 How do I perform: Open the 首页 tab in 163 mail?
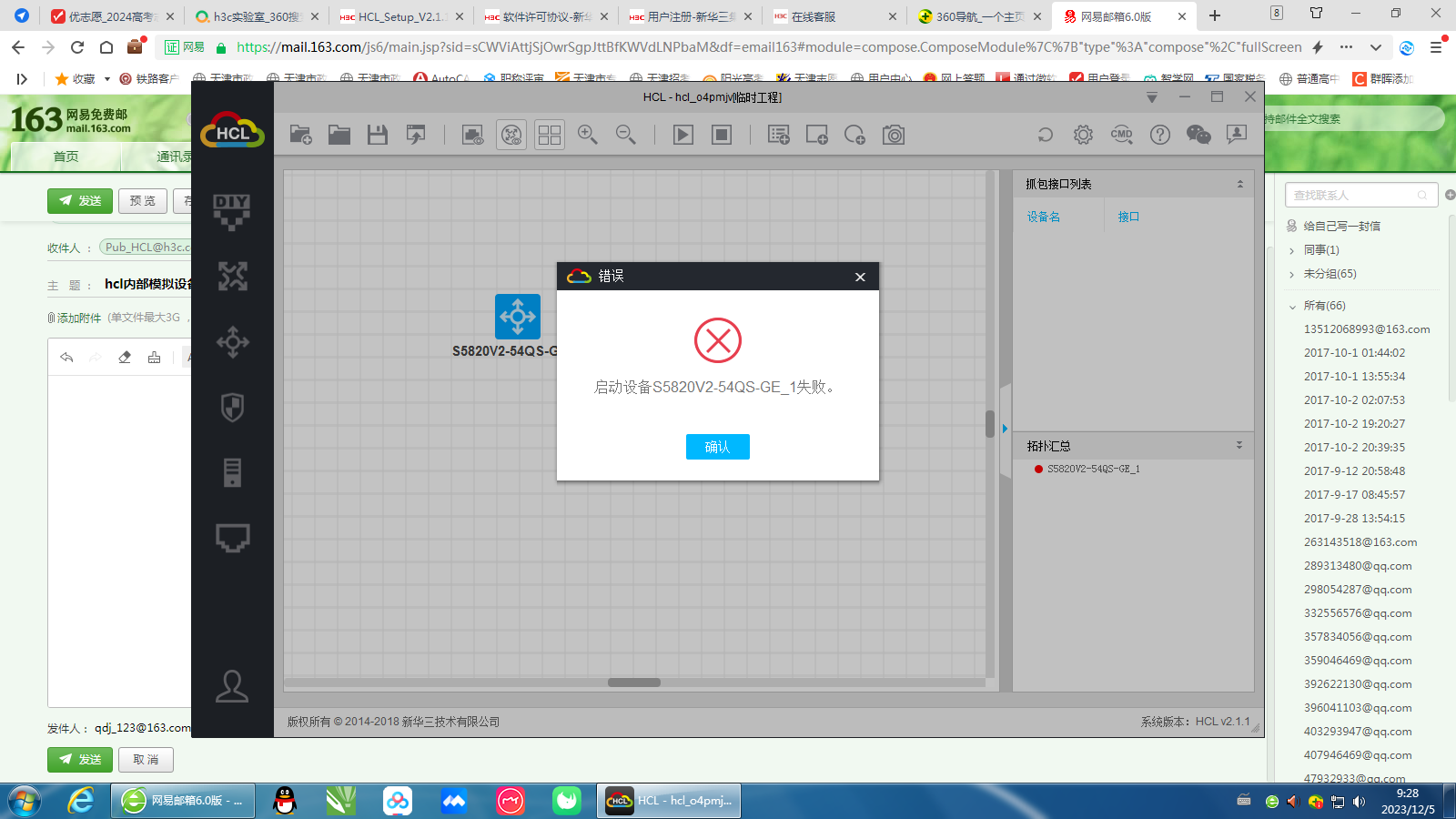pos(66,157)
